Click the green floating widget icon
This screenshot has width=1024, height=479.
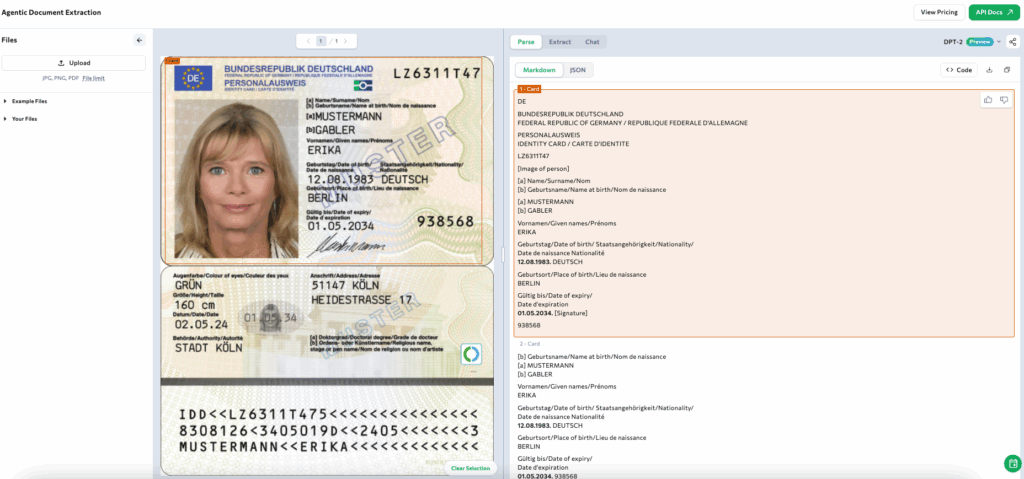point(1012,463)
